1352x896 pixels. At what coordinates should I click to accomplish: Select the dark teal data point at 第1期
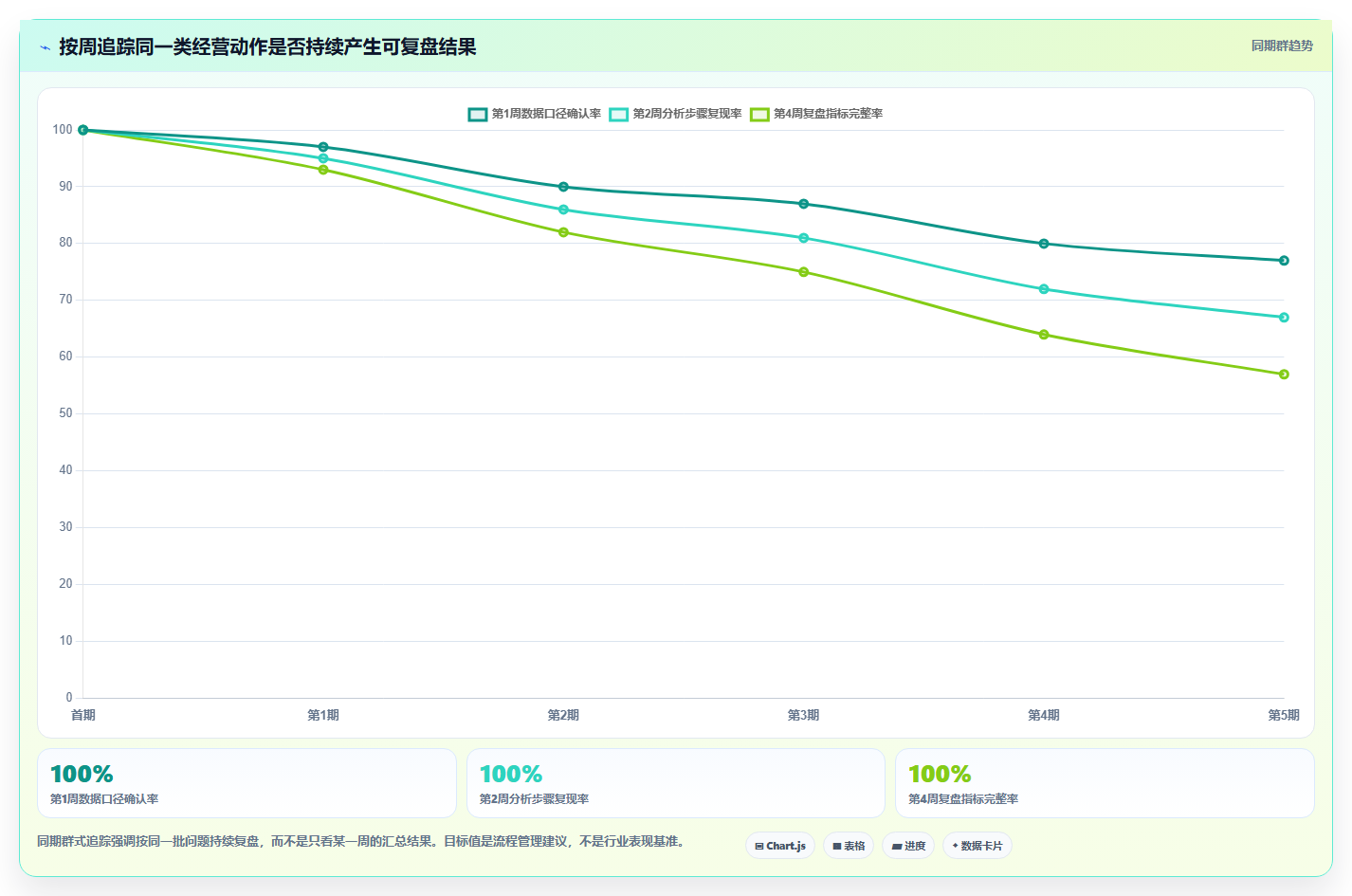click(x=323, y=147)
